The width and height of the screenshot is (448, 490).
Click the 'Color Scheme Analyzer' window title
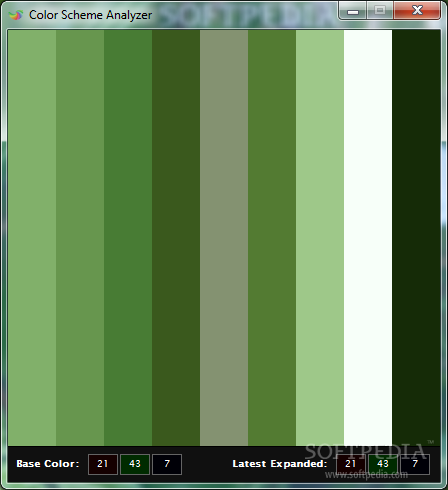click(90, 15)
